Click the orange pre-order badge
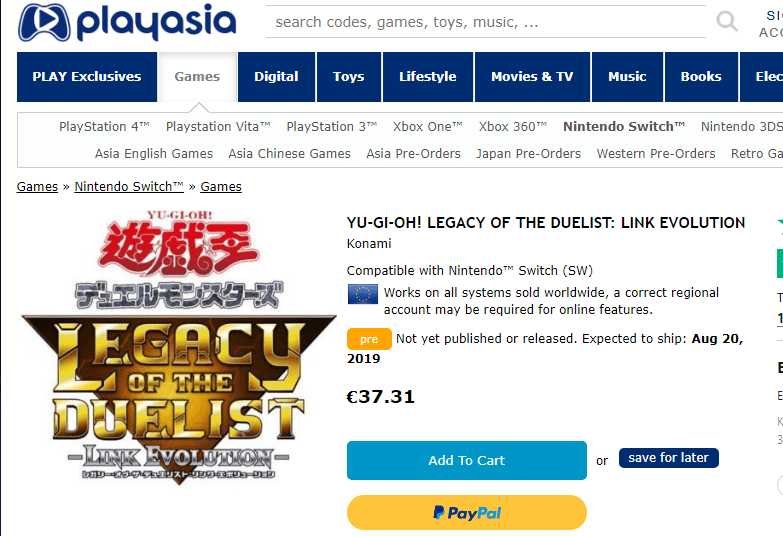This screenshot has width=783, height=536. point(369,339)
